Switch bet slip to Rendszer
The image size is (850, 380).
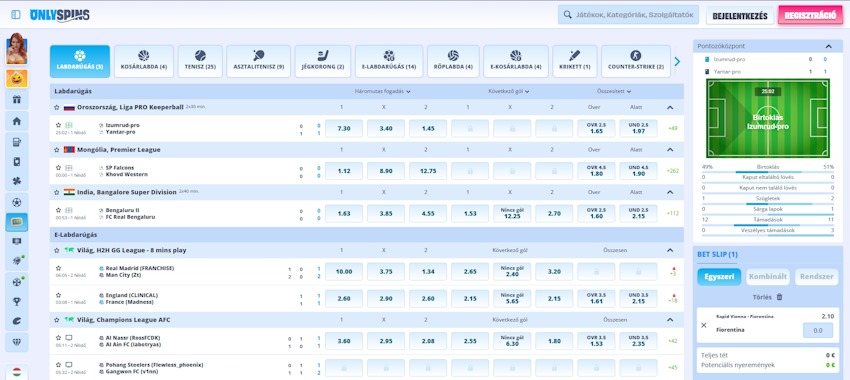pyautogui.click(x=816, y=276)
